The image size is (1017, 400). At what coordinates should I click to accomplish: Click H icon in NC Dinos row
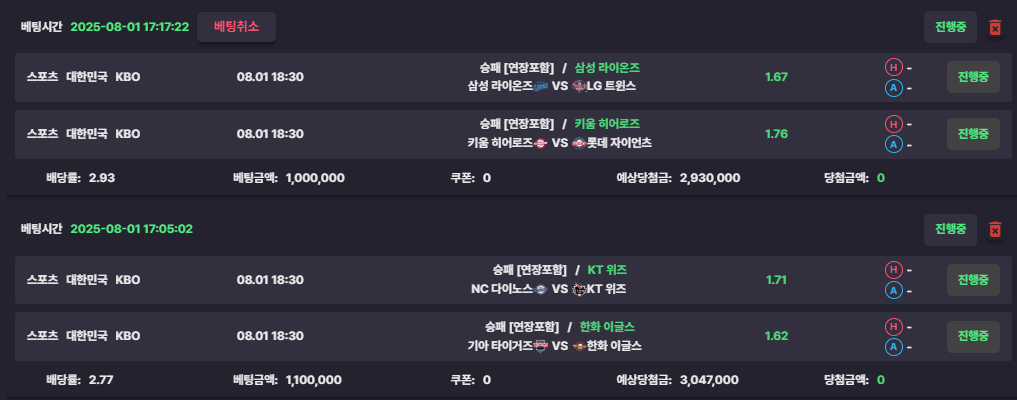tap(893, 270)
